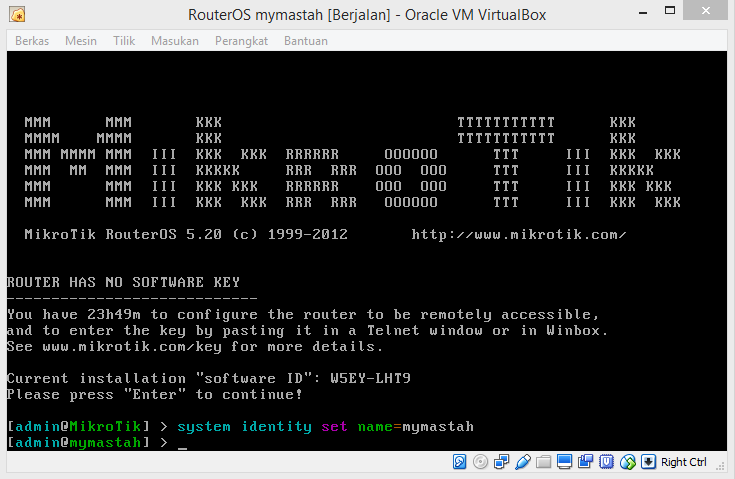
Task: Click the hard disk activity status icon
Action: click(459, 462)
